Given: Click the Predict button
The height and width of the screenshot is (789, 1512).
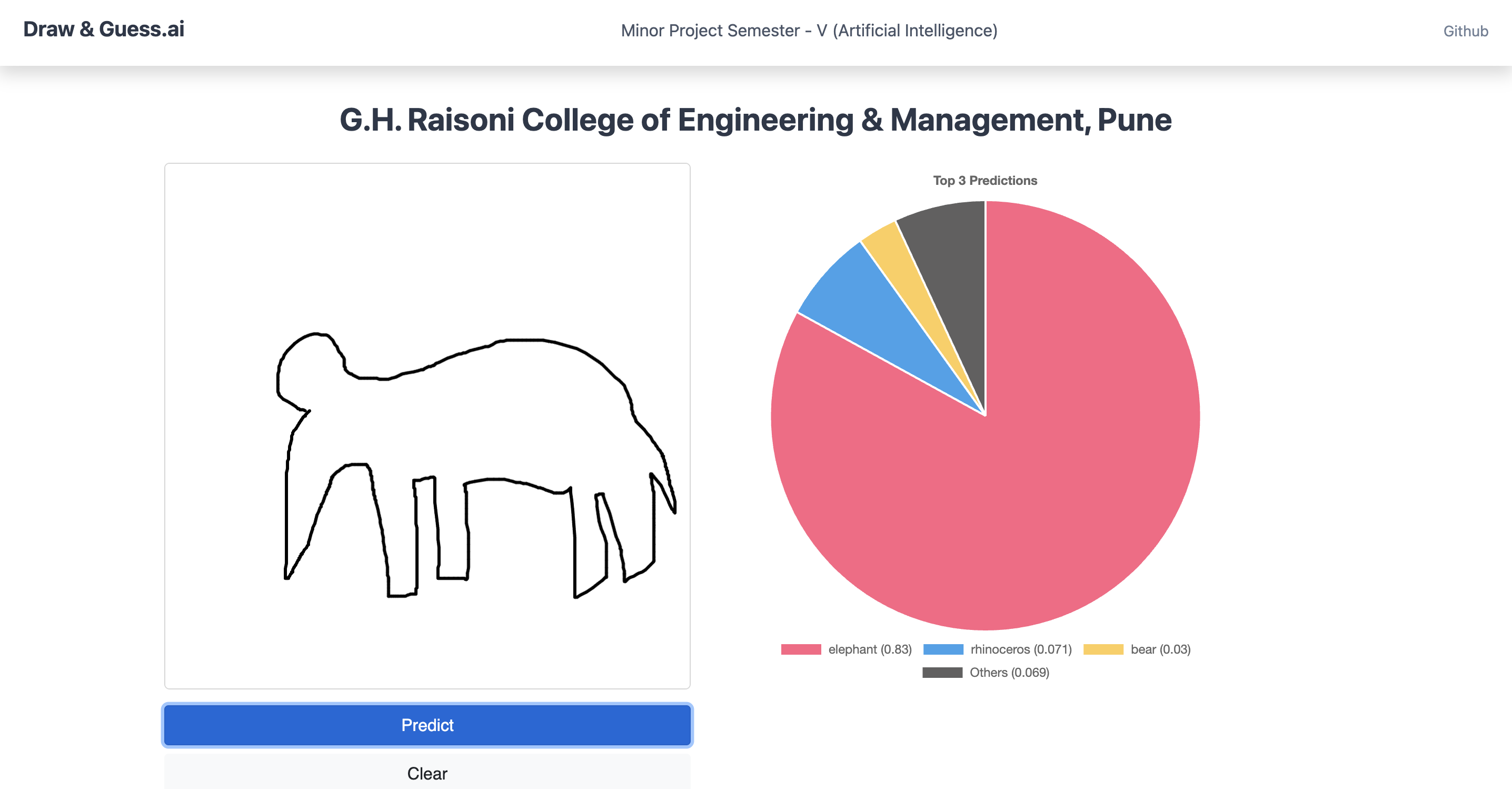Looking at the screenshot, I should (x=427, y=725).
